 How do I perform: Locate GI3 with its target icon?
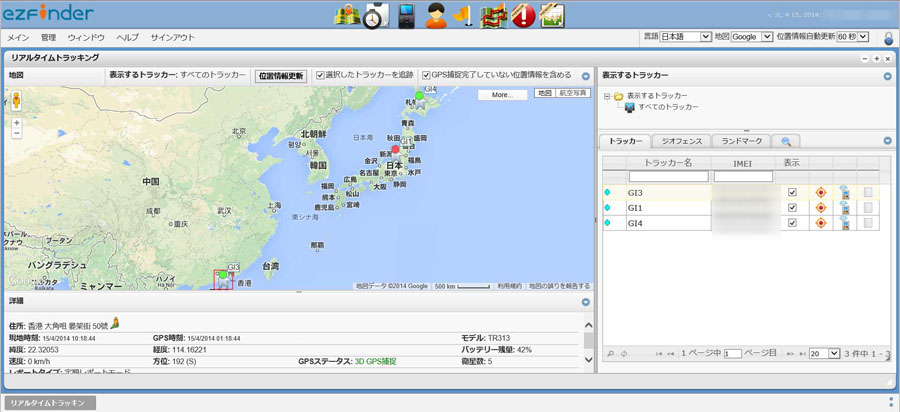(820, 193)
